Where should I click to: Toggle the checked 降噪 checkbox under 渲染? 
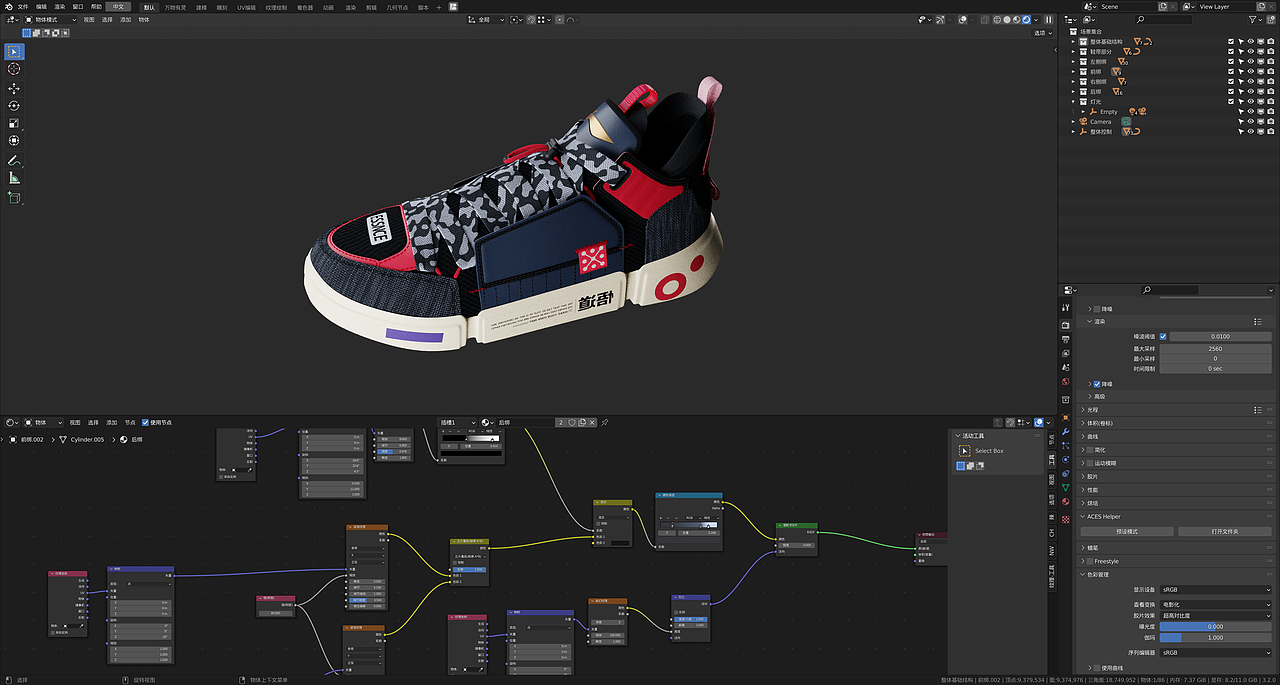pyautogui.click(x=1097, y=384)
